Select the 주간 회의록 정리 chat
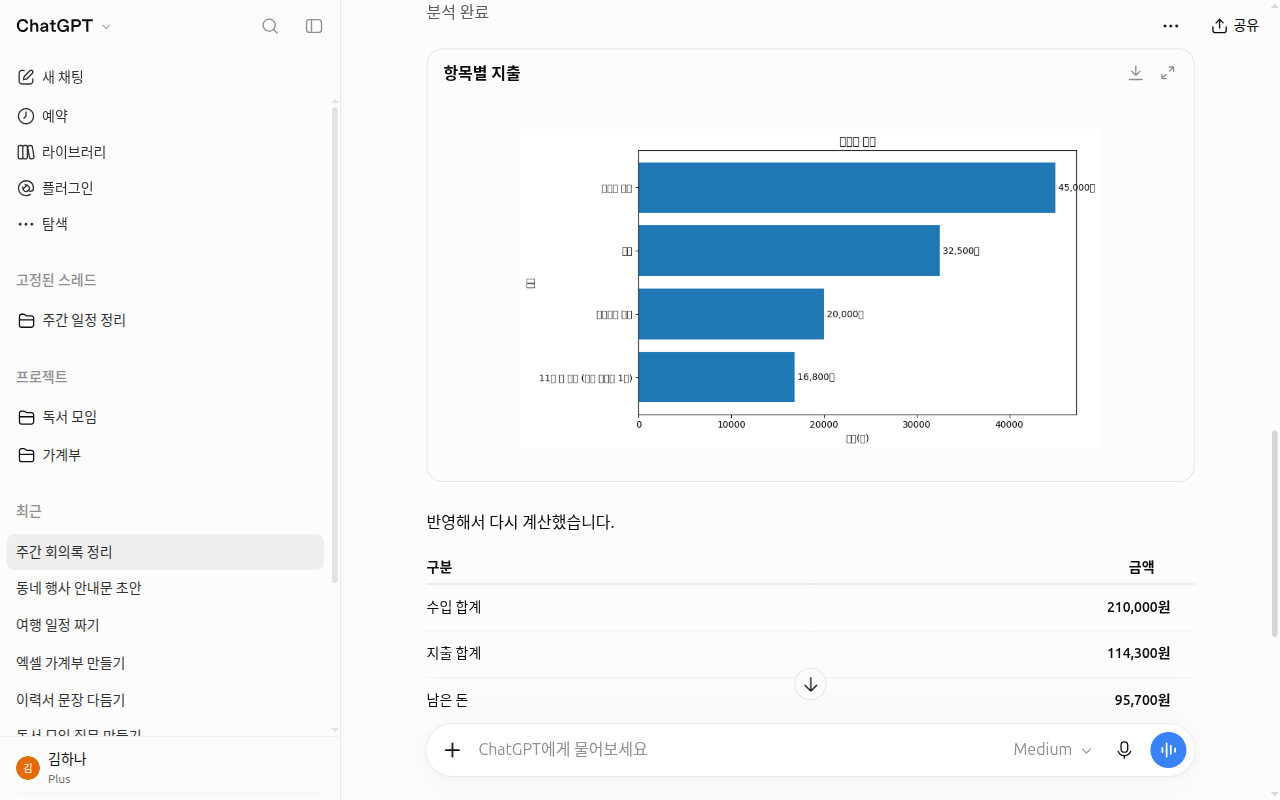1280x800 pixels. tap(165, 552)
